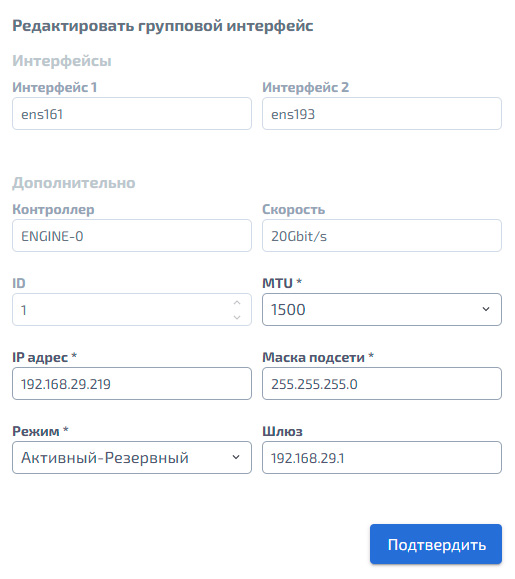Viewport: 515px width, 579px height.
Task: Decrease the ID value with down arrow
Action: 237,317
